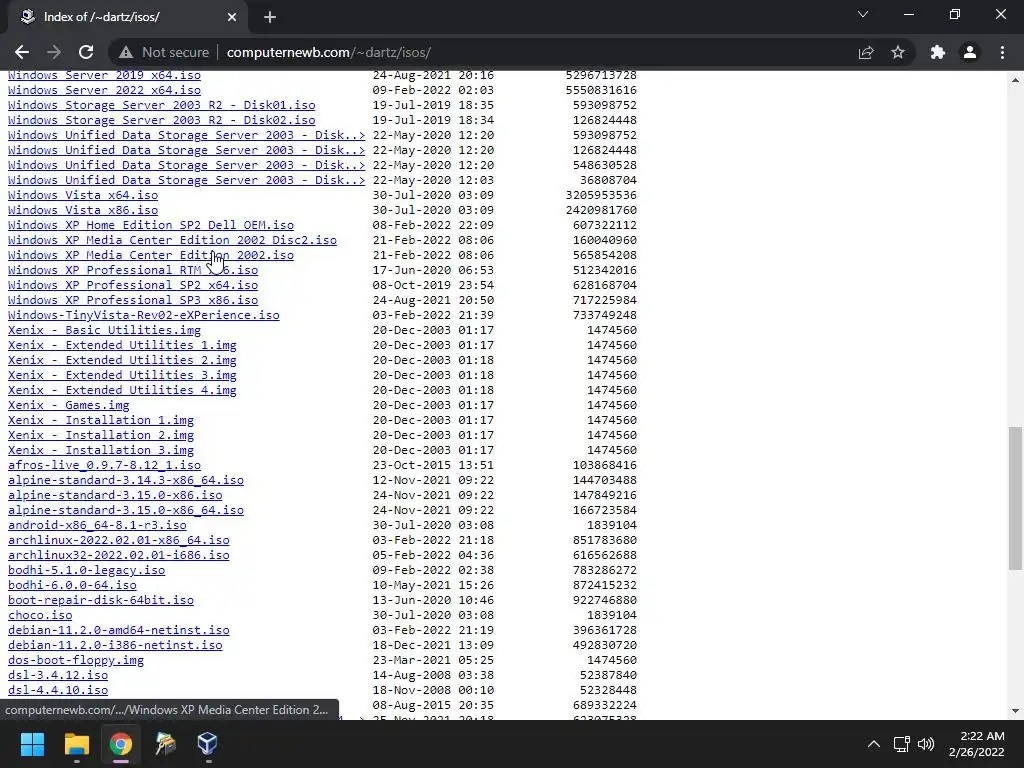Download alpine-standard-3.15.0-x86.iso
Image resolution: width=1024 pixels, height=768 pixels.
115,496
